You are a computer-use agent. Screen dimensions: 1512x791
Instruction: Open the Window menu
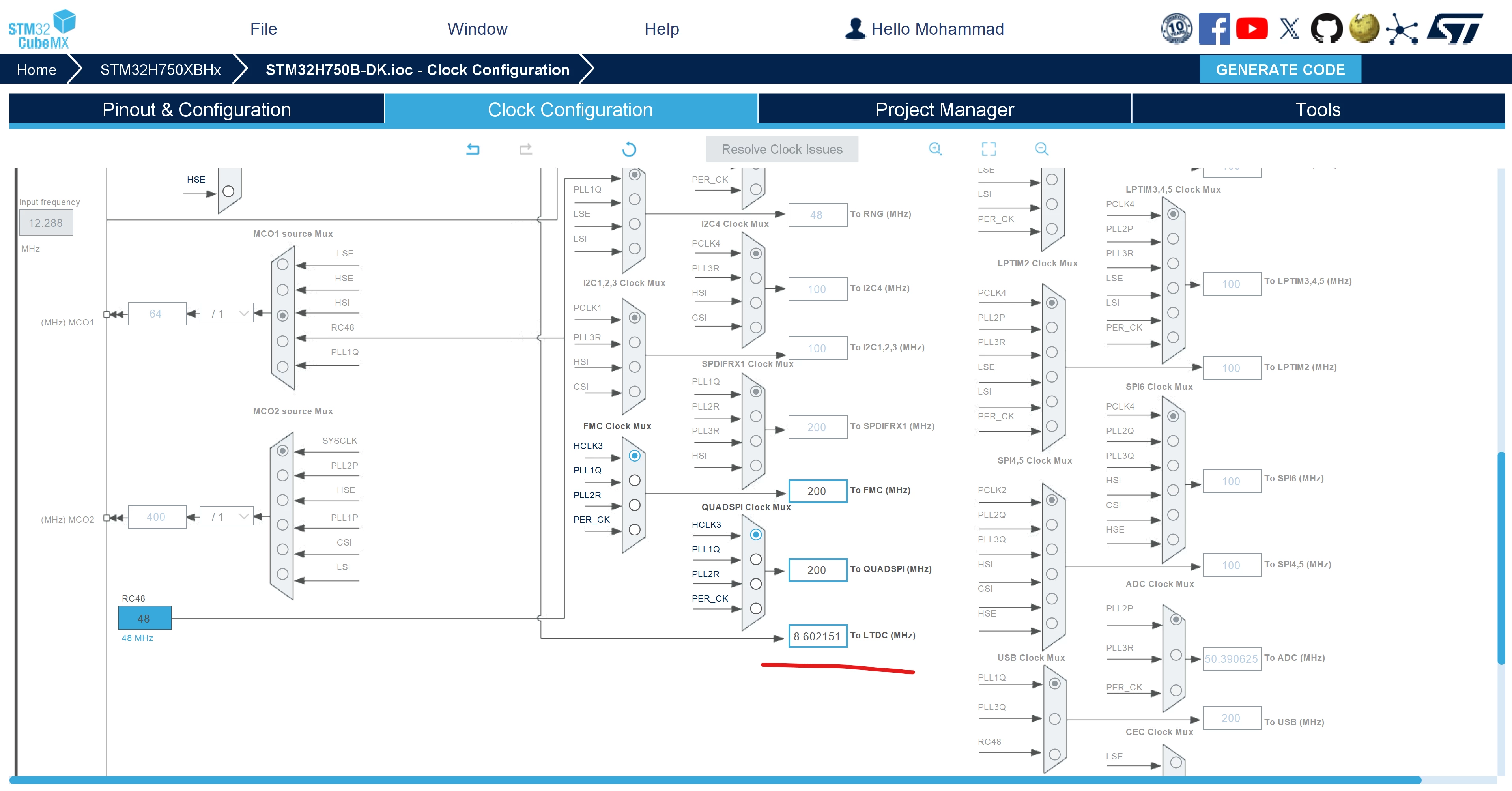(x=477, y=29)
